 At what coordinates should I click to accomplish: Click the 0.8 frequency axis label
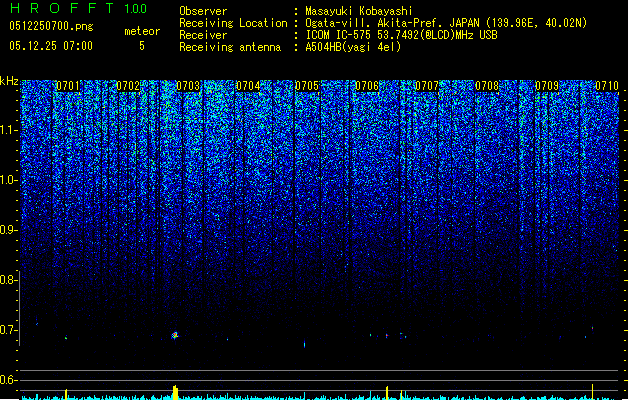tap(8, 280)
